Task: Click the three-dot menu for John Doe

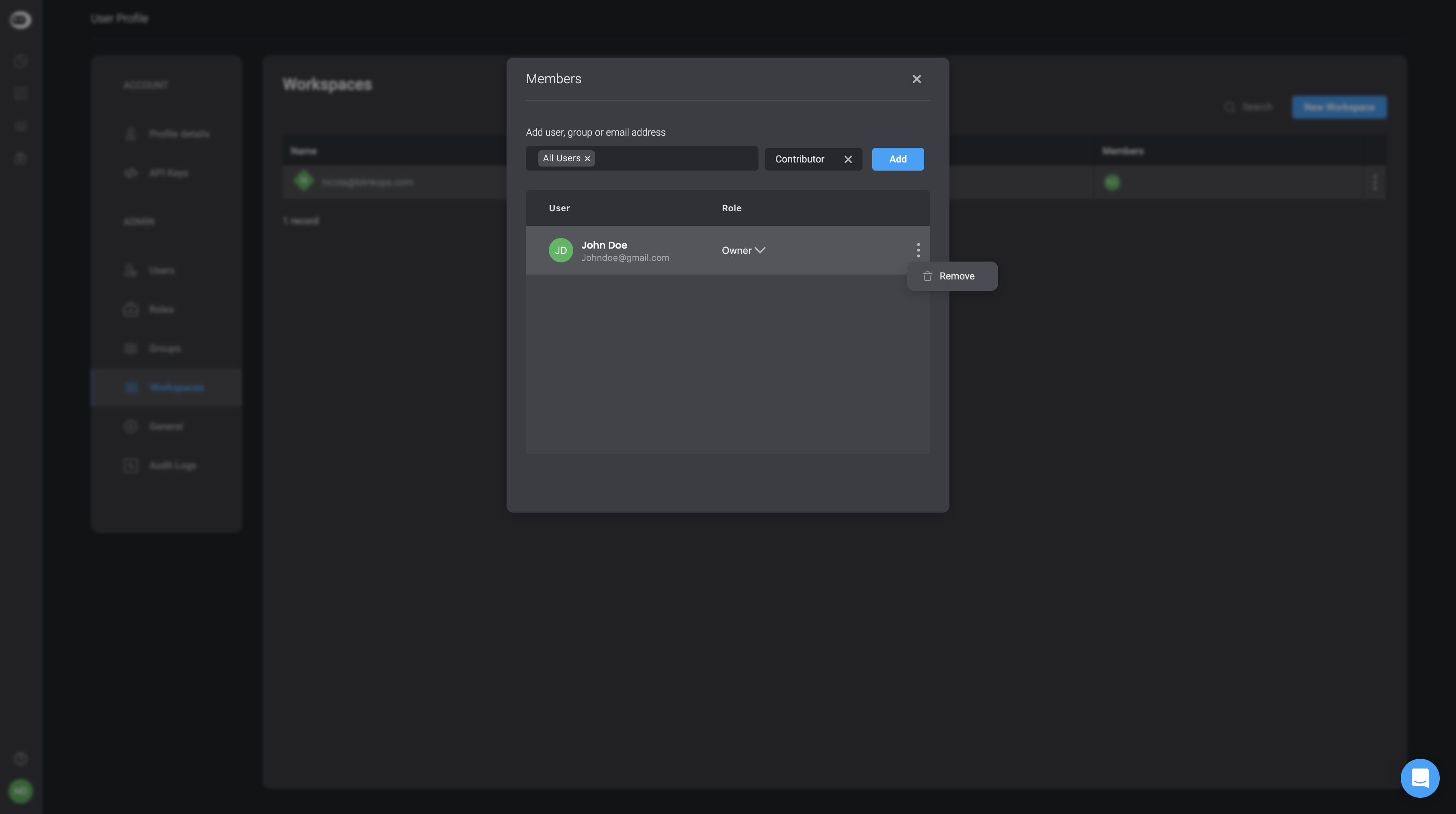Action: tap(918, 250)
